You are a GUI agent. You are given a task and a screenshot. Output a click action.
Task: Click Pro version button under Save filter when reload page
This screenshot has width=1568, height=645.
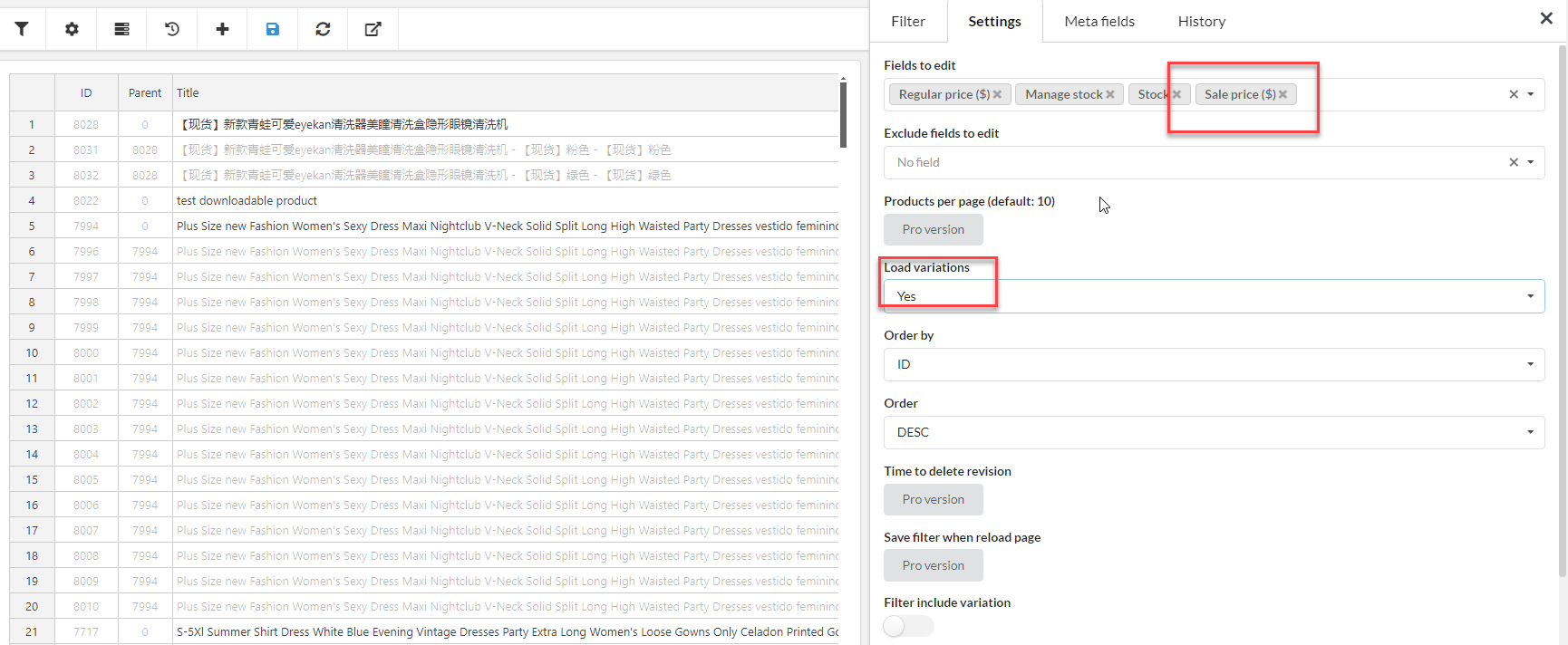click(x=934, y=565)
